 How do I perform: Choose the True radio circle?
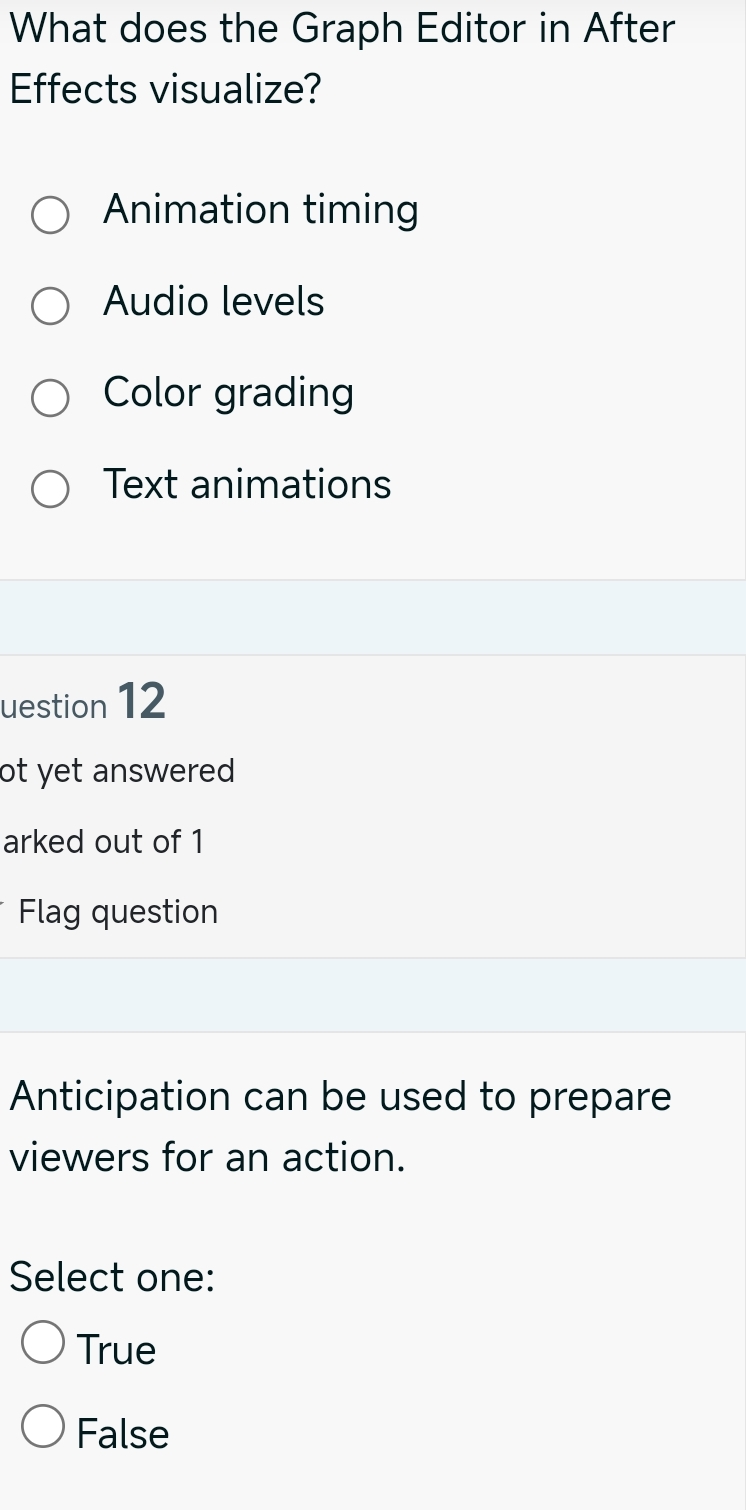pos(42,1344)
